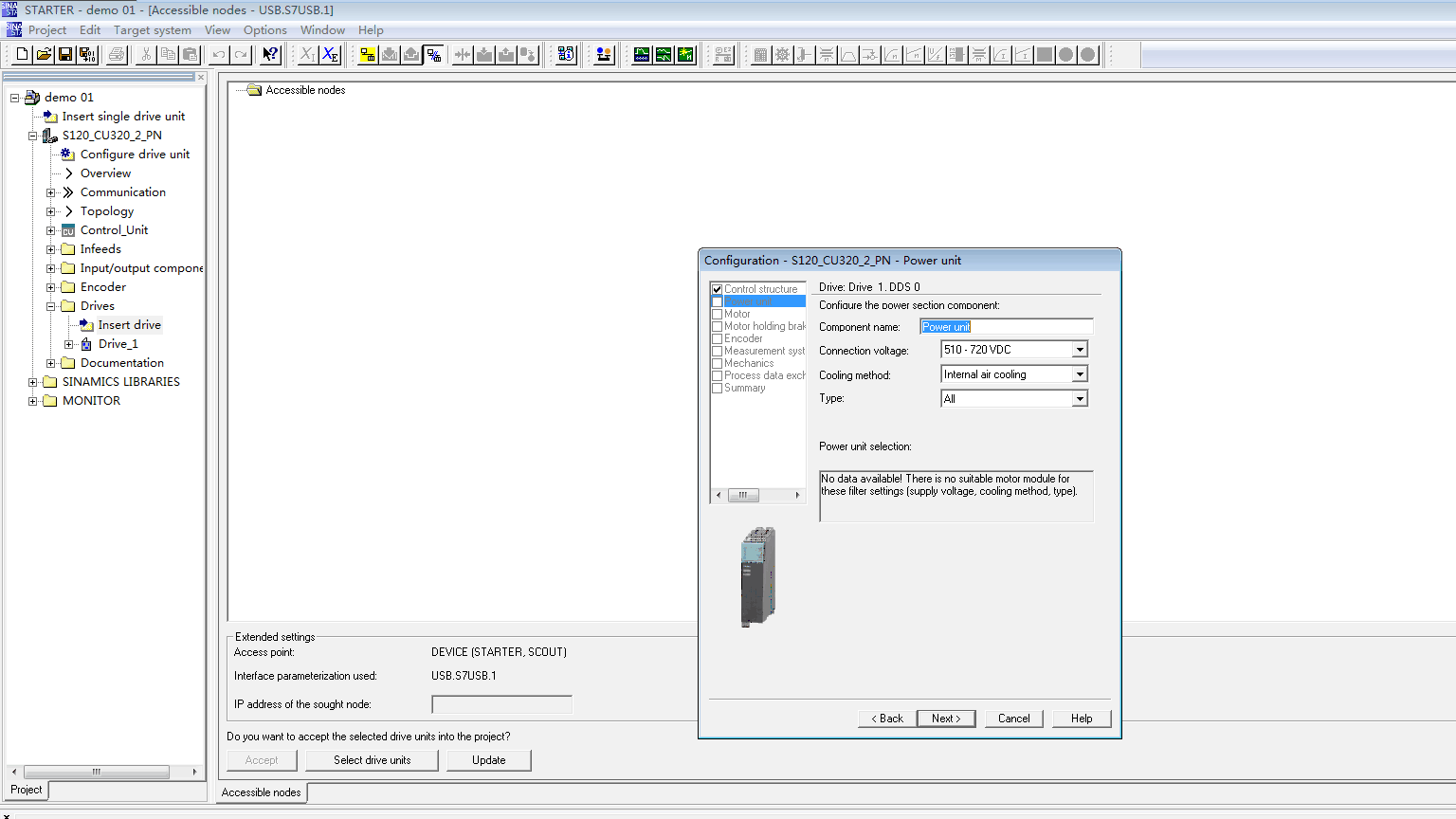Expand the Drive_1 tree node

69,344
